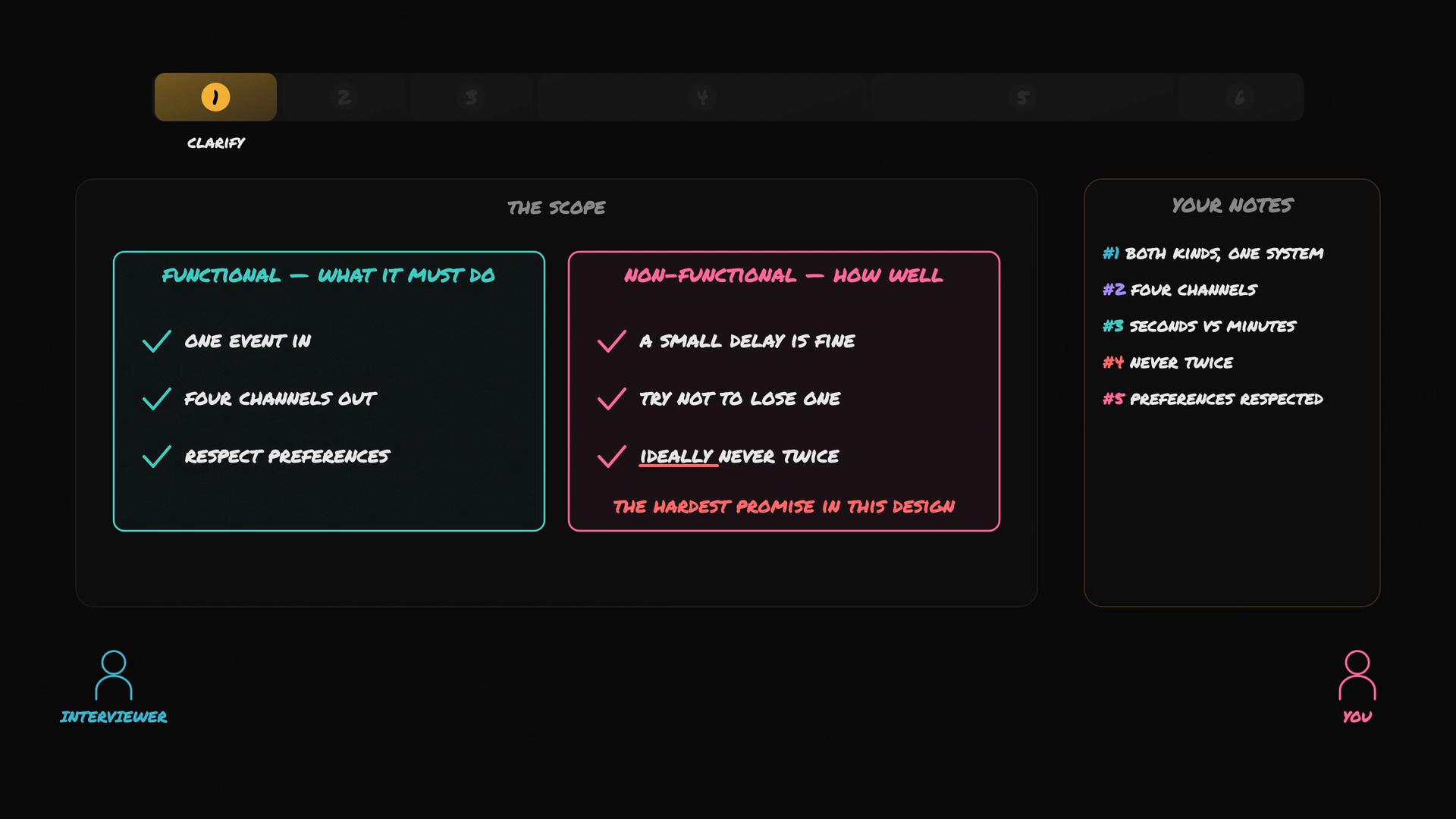Jump to step 3 in progress bar

pyautogui.click(x=472, y=98)
